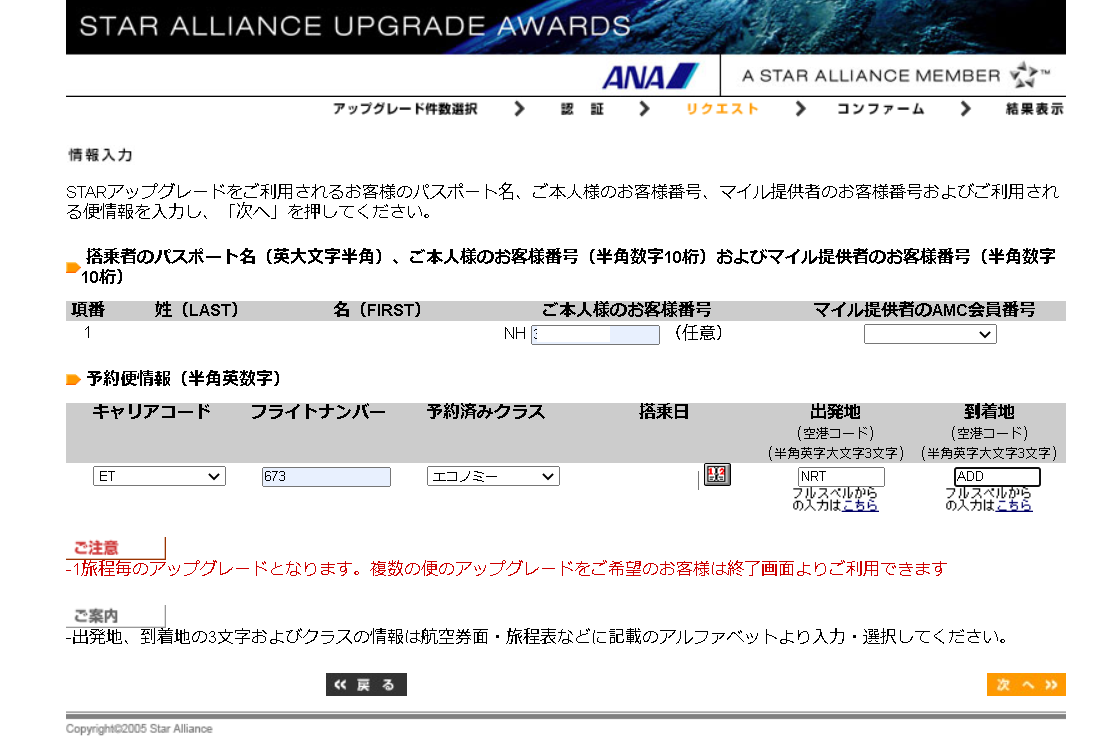Click the ご本人様のお客様番号 column header
This screenshot has width=1119, height=750.
click(626, 310)
